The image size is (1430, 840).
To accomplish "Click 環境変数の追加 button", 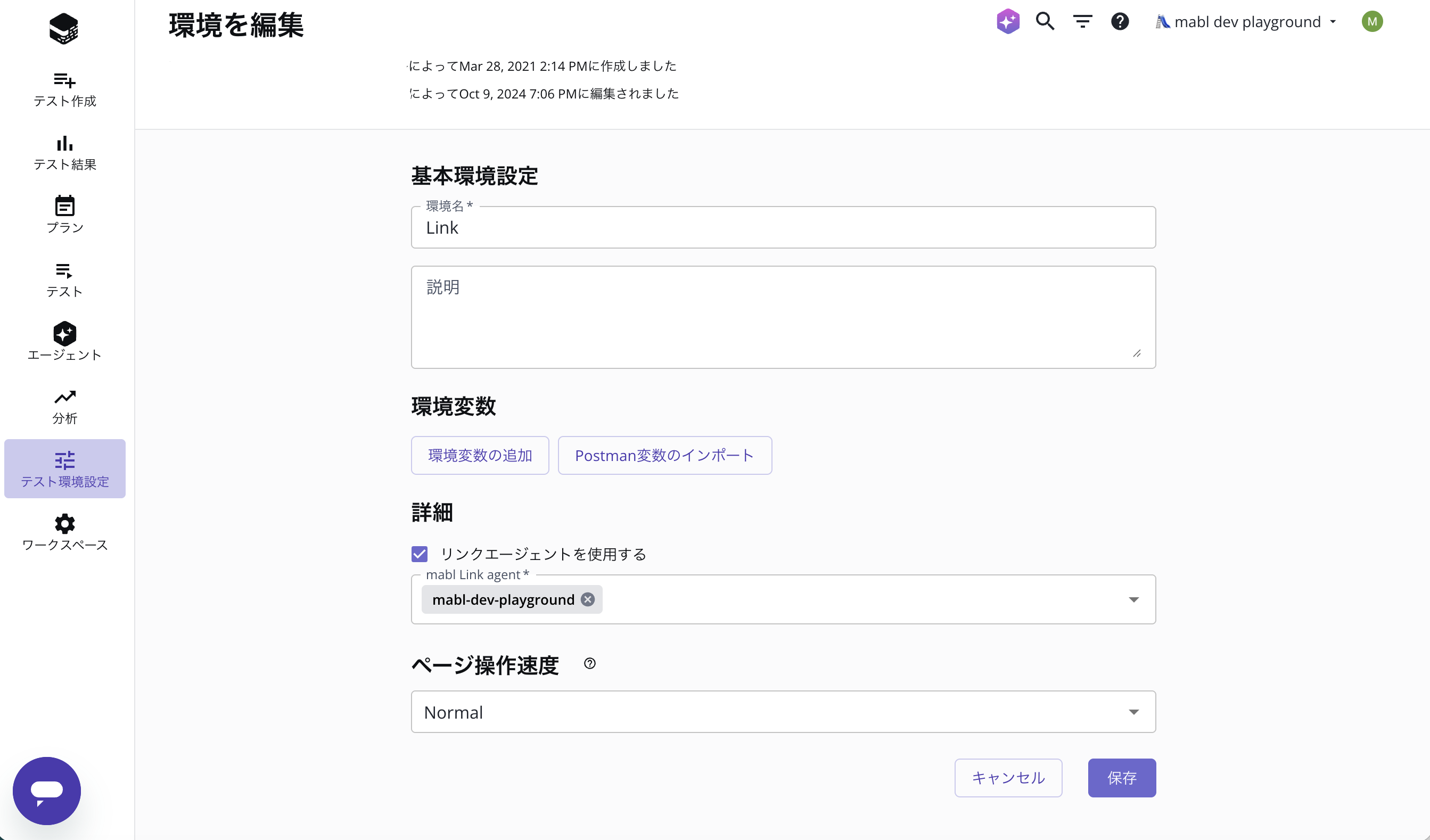I will click(480, 455).
